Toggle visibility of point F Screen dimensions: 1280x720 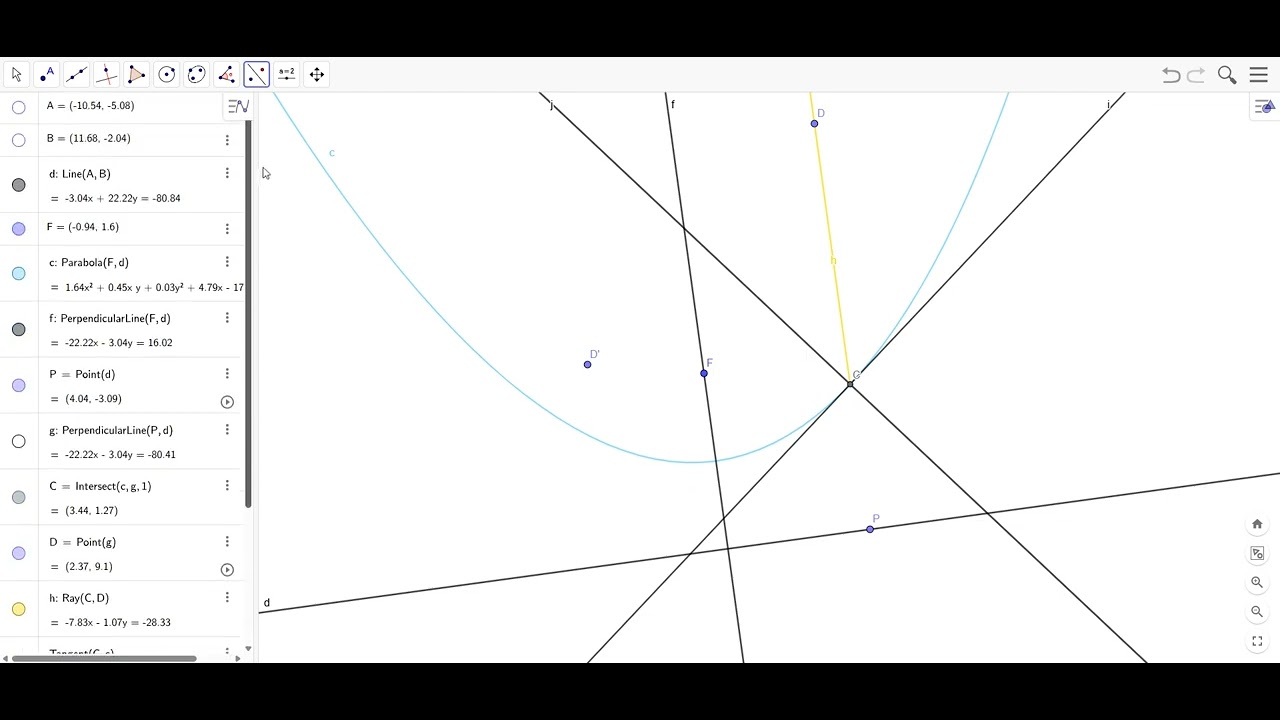tap(18, 229)
